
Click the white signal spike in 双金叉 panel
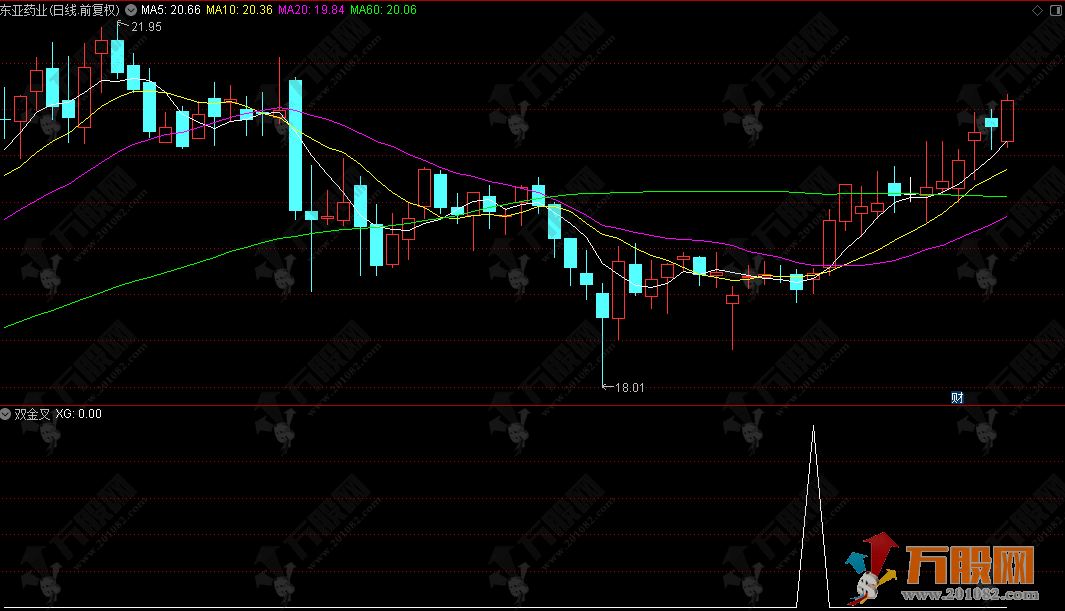[813, 500]
